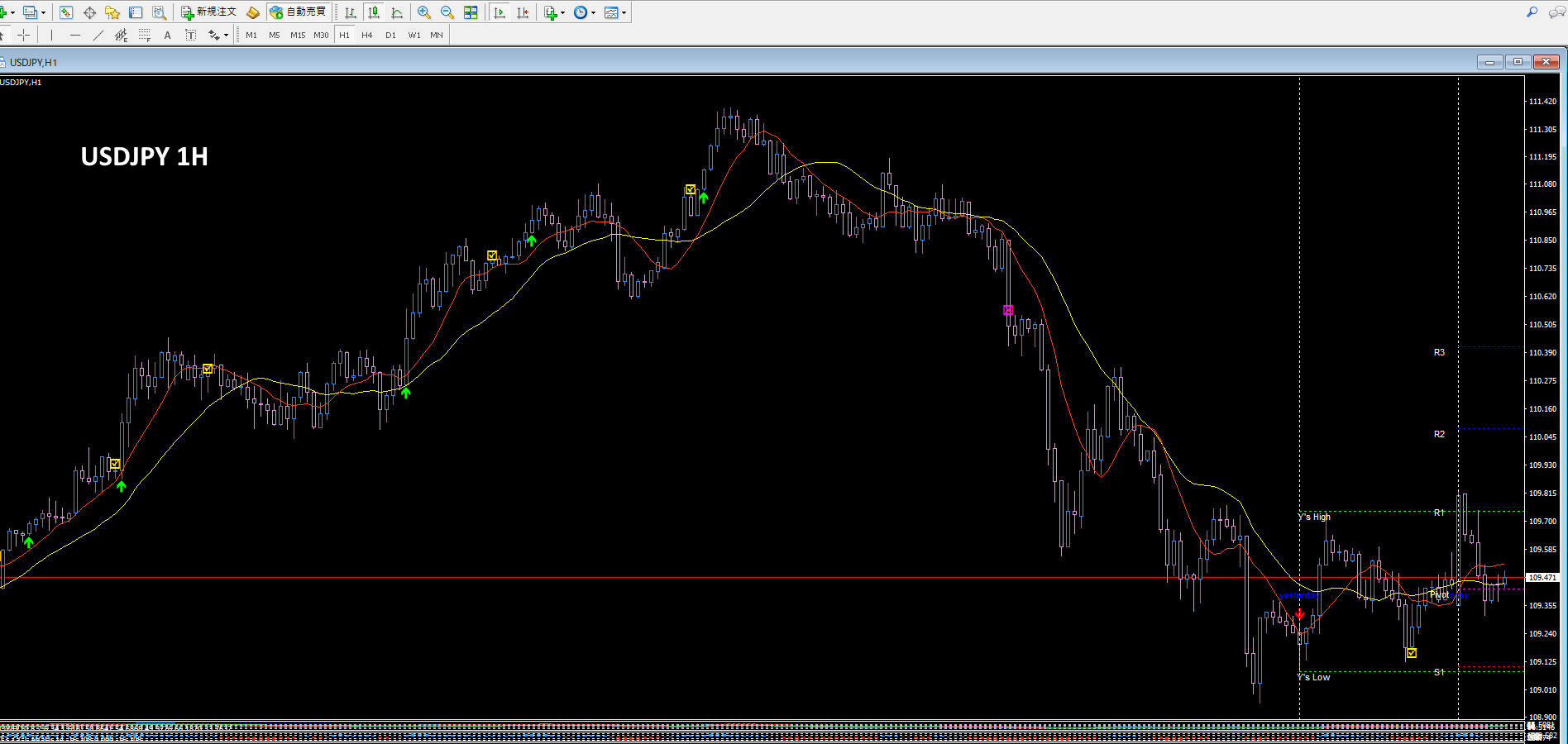Switch timeframe to M1
The width and height of the screenshot is (1568, 744).
click(251, 35)
